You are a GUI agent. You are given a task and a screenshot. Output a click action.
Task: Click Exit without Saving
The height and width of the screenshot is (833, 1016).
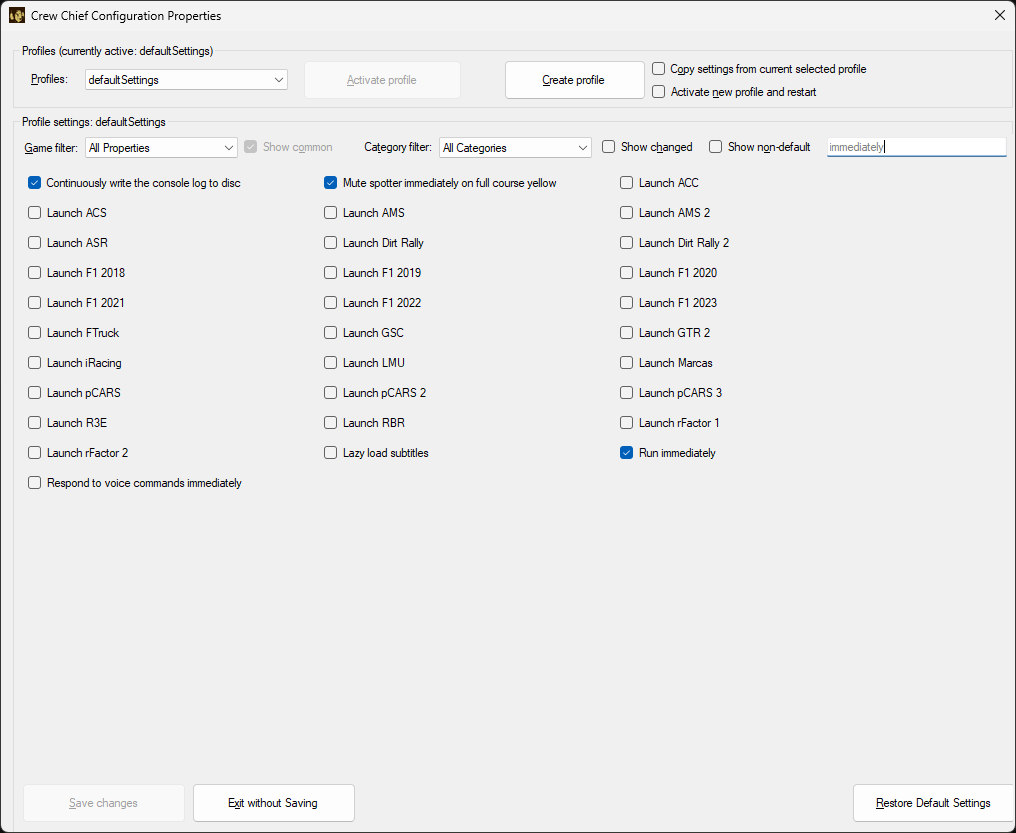[x=273, y=803]
